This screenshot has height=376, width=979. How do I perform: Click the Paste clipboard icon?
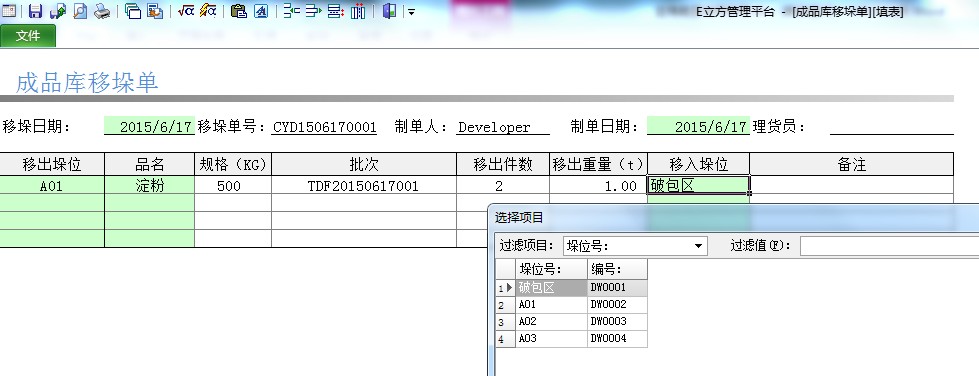(239, 11)
